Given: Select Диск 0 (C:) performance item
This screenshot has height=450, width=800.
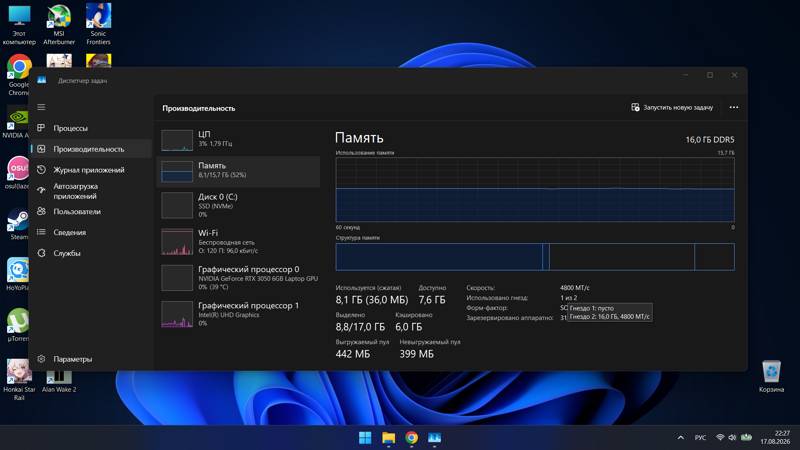Looking at the screenshot, I should (239, 205).
